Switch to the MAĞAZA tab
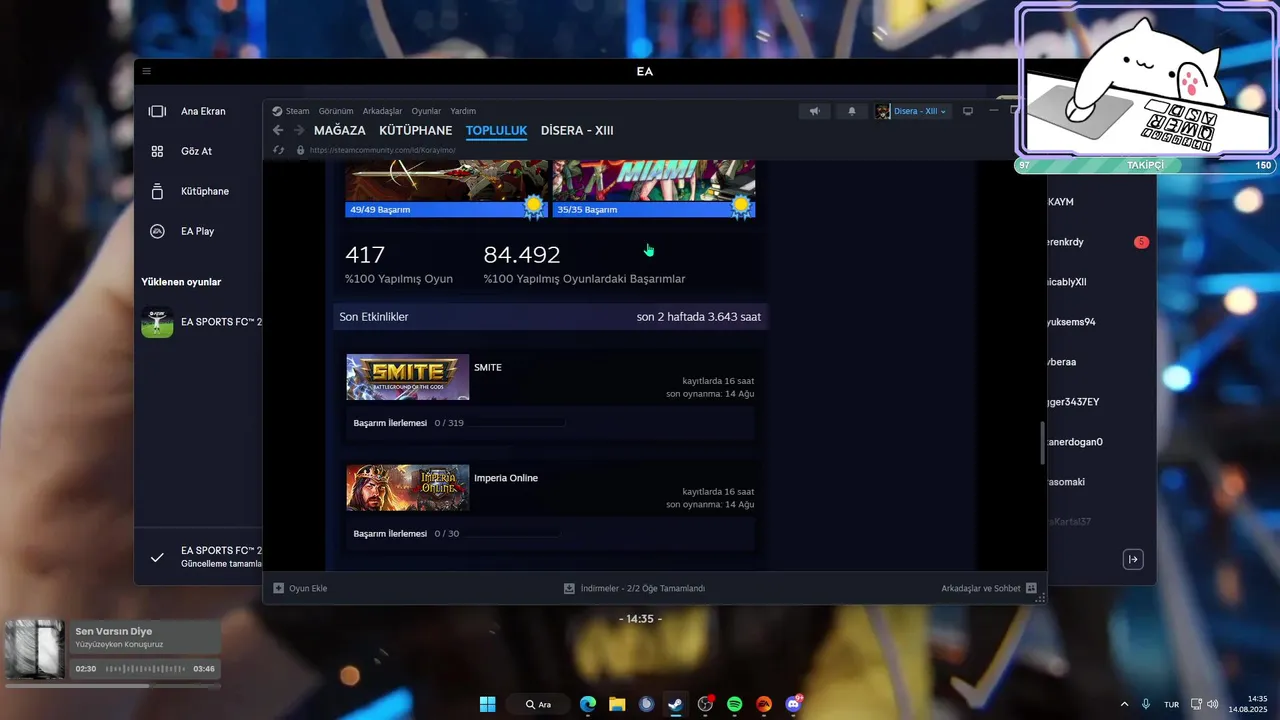Screen dimensions: 1280x720 tap(340, 131)
